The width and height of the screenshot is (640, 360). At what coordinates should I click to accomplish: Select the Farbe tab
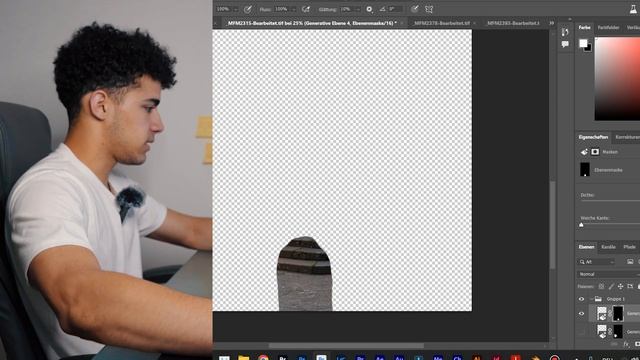[x=584, y=27]
